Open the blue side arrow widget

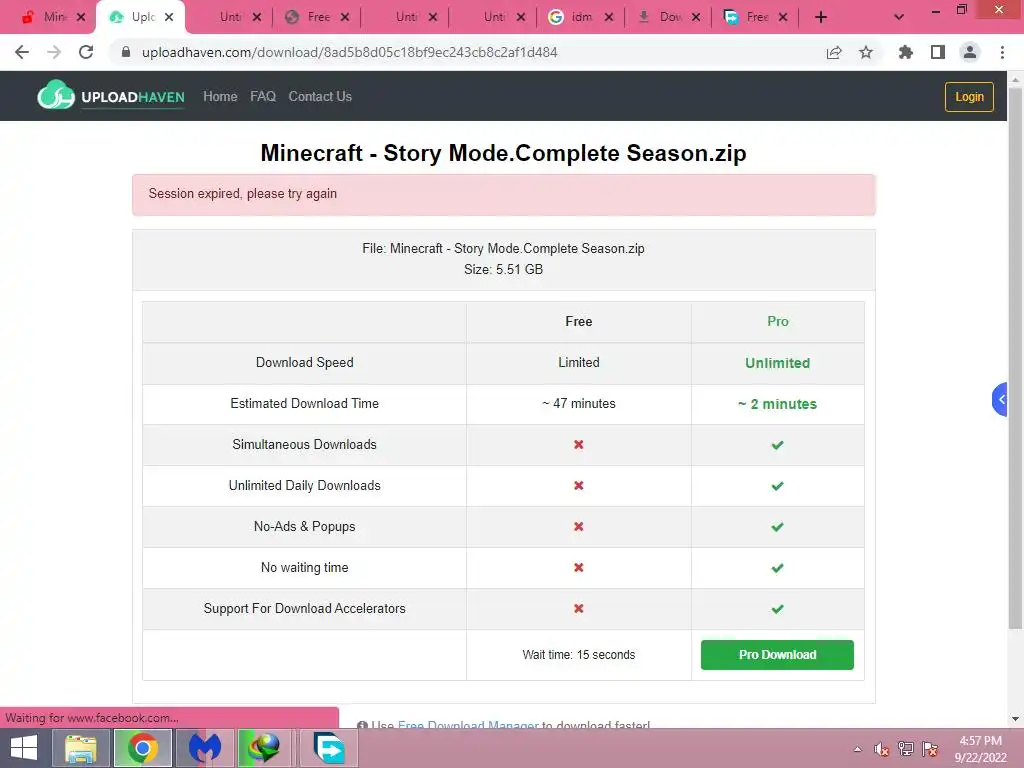[x=1000, y=400]
